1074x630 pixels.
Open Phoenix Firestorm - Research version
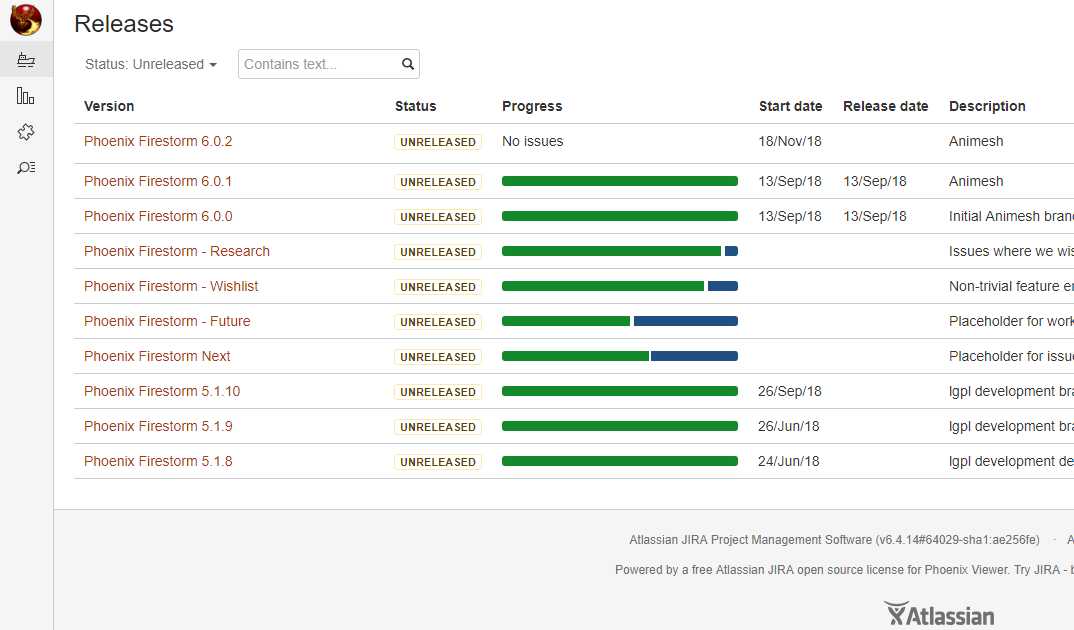[x=177, y=251]
